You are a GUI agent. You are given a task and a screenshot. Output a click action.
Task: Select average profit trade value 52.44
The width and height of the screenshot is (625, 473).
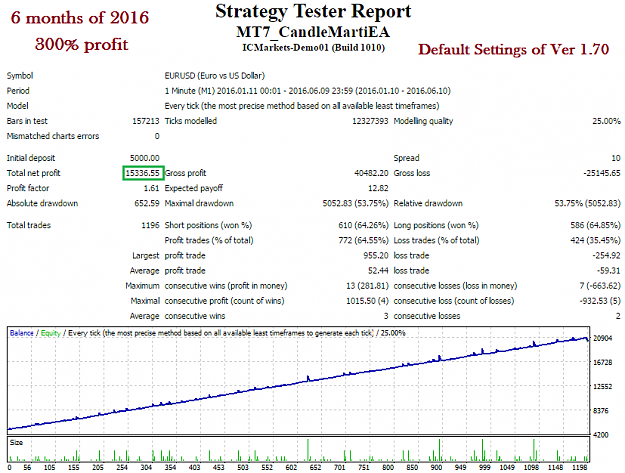(378, 271)
